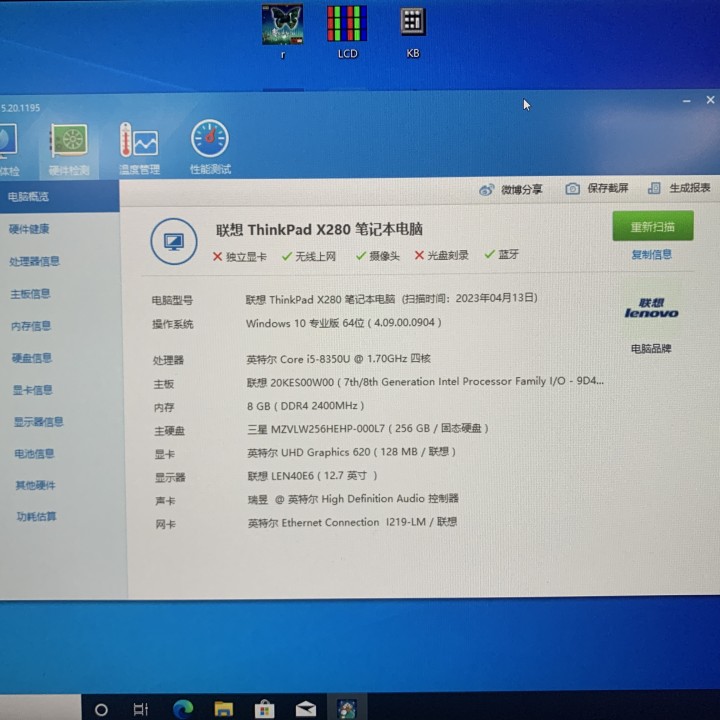720x720 pixels.
Task: Open the 温度管理 temperature management tab
Action: pos(139,149)
